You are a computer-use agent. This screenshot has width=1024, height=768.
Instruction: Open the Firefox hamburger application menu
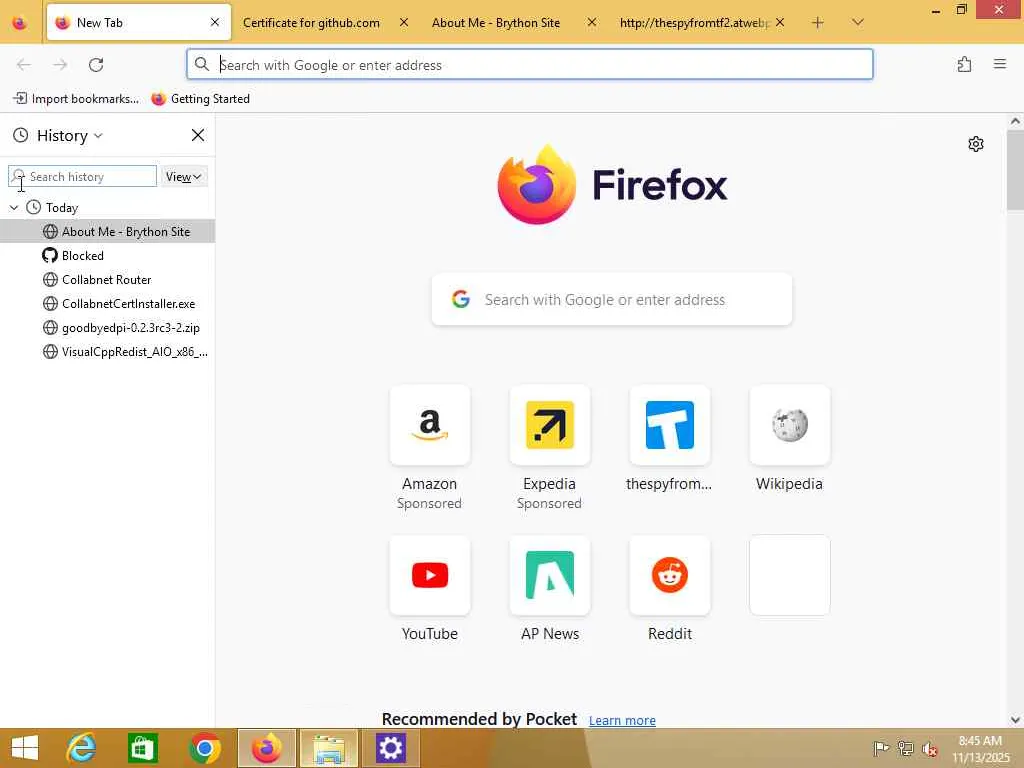pos(1000,64)
